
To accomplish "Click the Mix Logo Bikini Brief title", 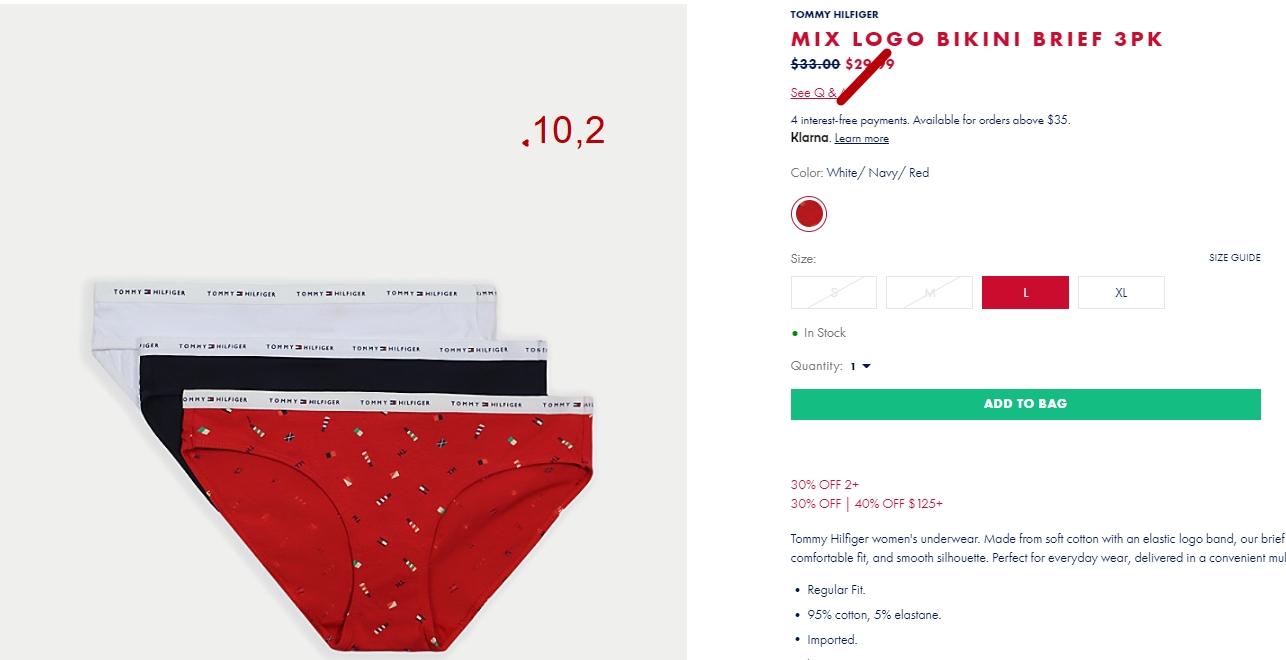I will [977, 39].
